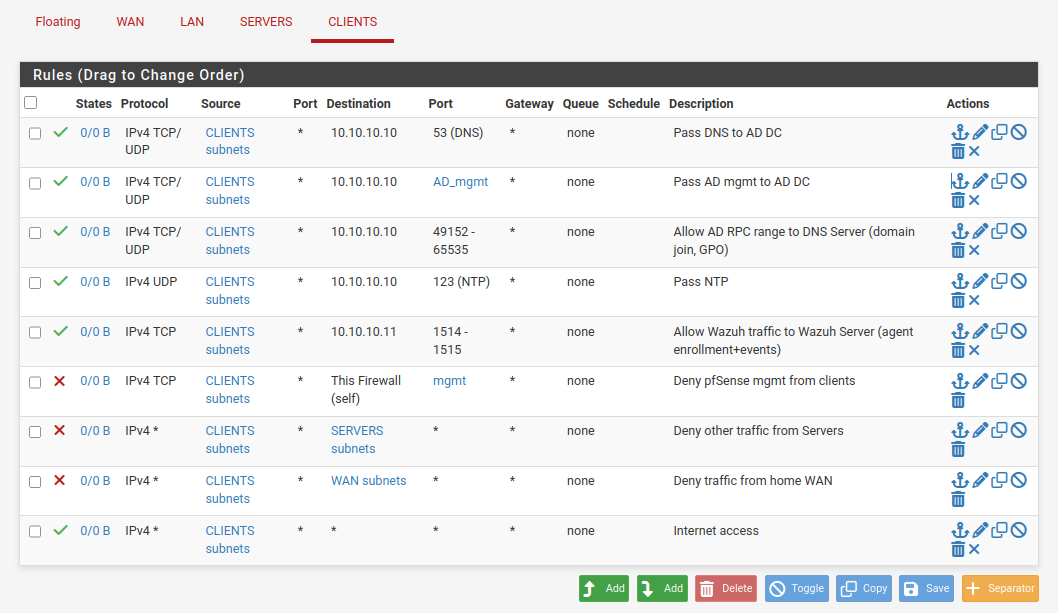The width and height of the screenshot is (1058, 613).
Task: Open the AD_mgmt port alias link
Action: (x=460, y=182)
